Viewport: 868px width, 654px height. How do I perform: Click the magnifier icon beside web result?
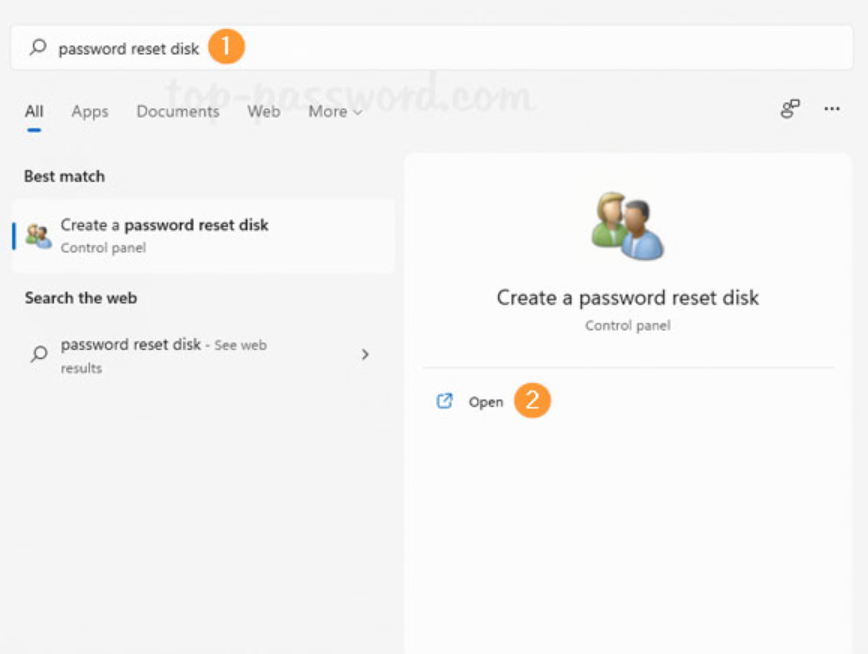(39, 354)
